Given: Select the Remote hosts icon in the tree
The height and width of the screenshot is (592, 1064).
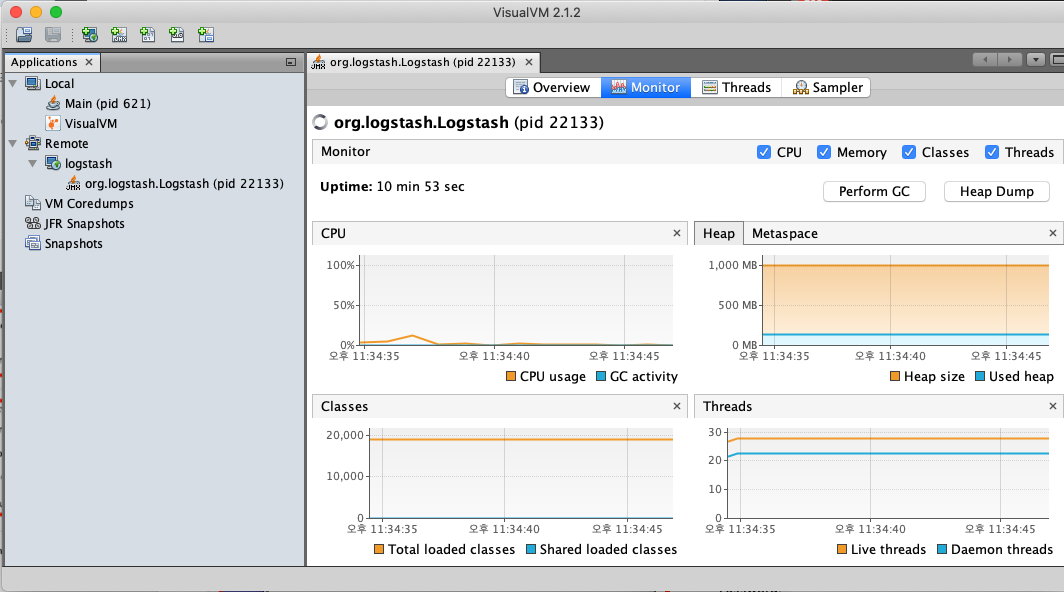Looking at the screenshot, I should pos(33,143).
